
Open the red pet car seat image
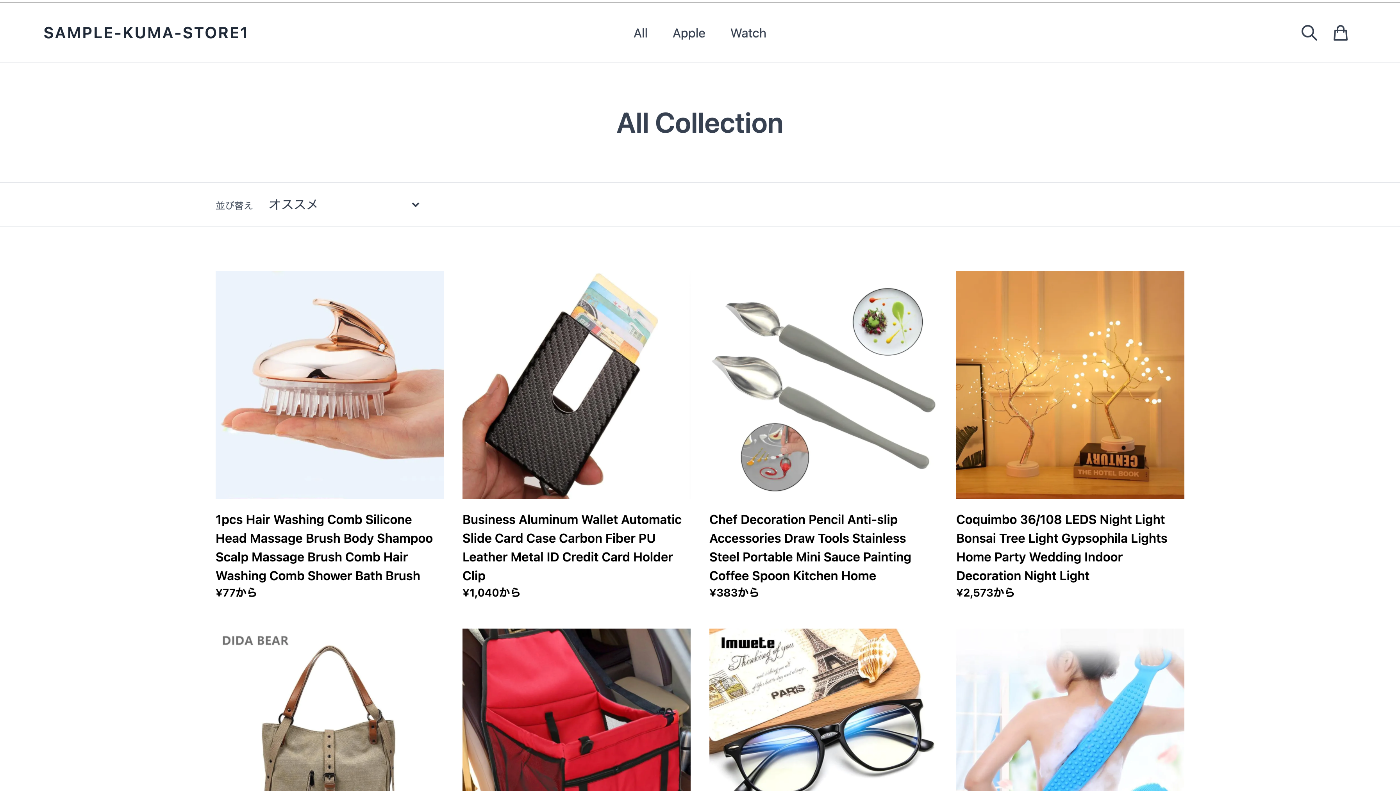tap(576, 710)
